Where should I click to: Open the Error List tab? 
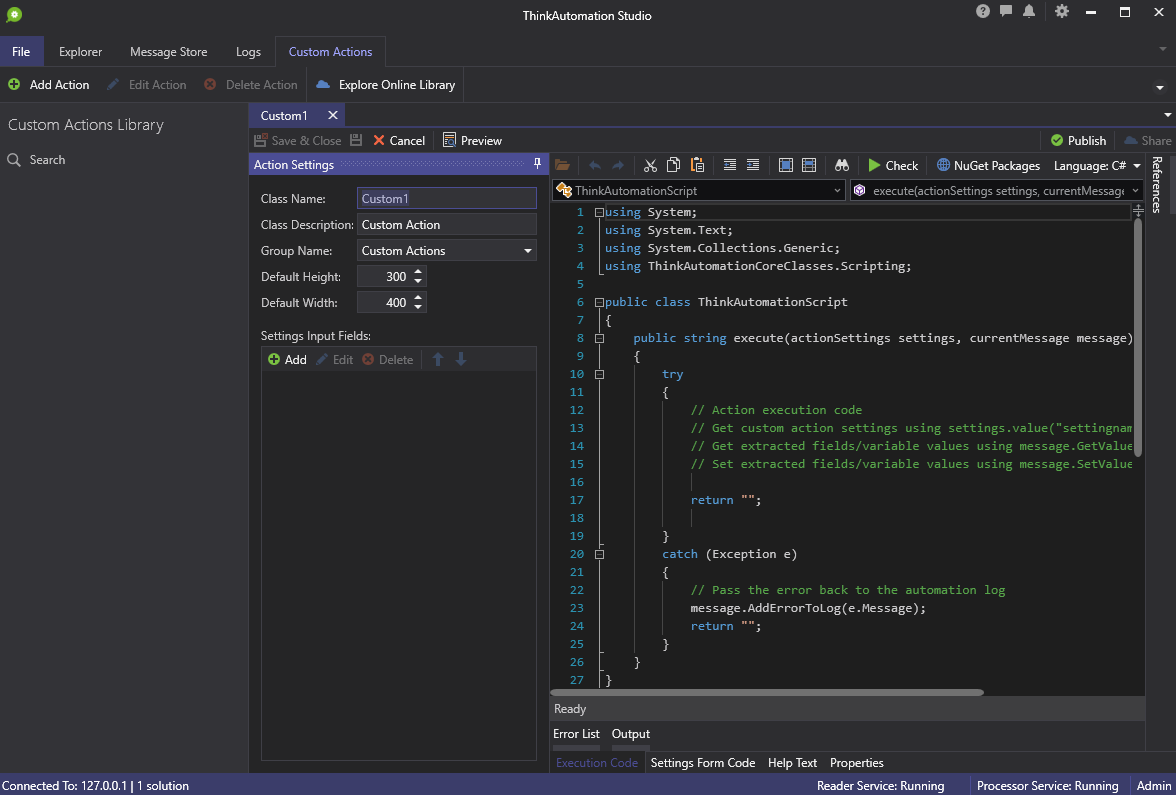point(576,734)
